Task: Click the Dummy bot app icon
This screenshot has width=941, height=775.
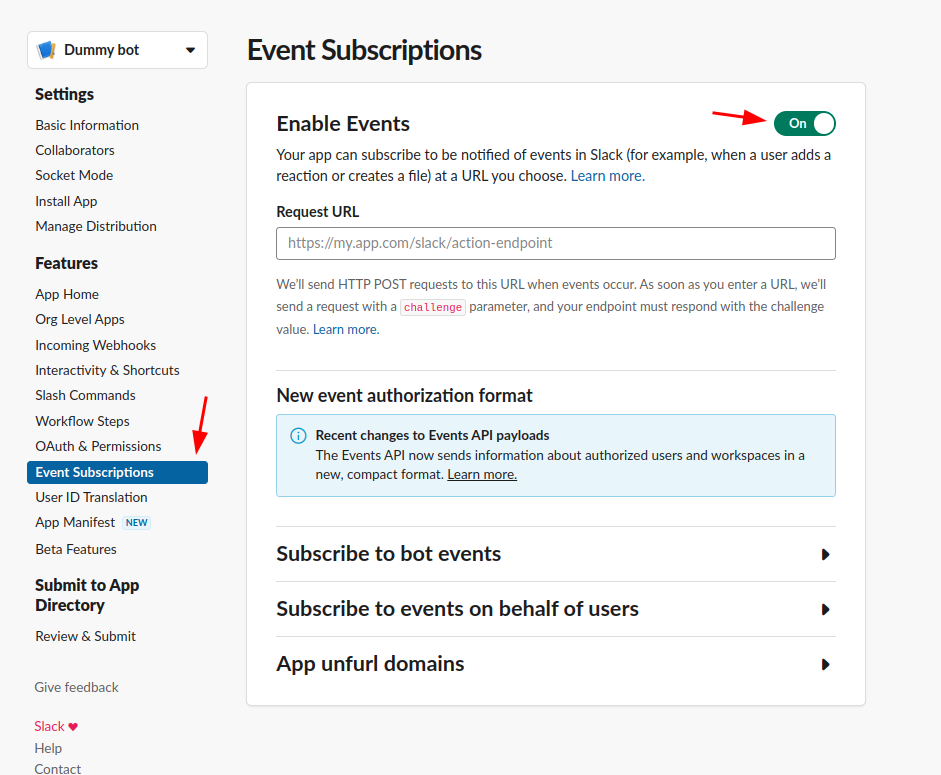Action: pyautogui.click(x=46, y=50)
